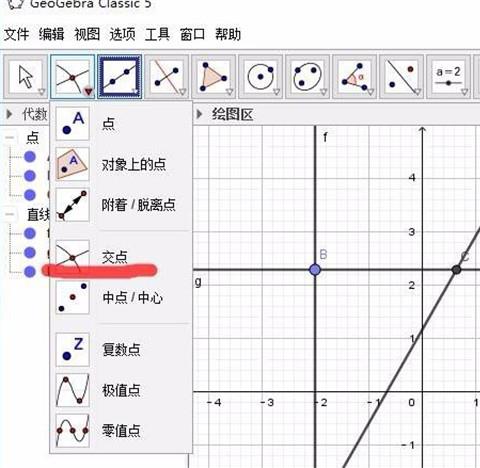
Task: Toggle visibility of first line object
Action: [x=30, y=234]
